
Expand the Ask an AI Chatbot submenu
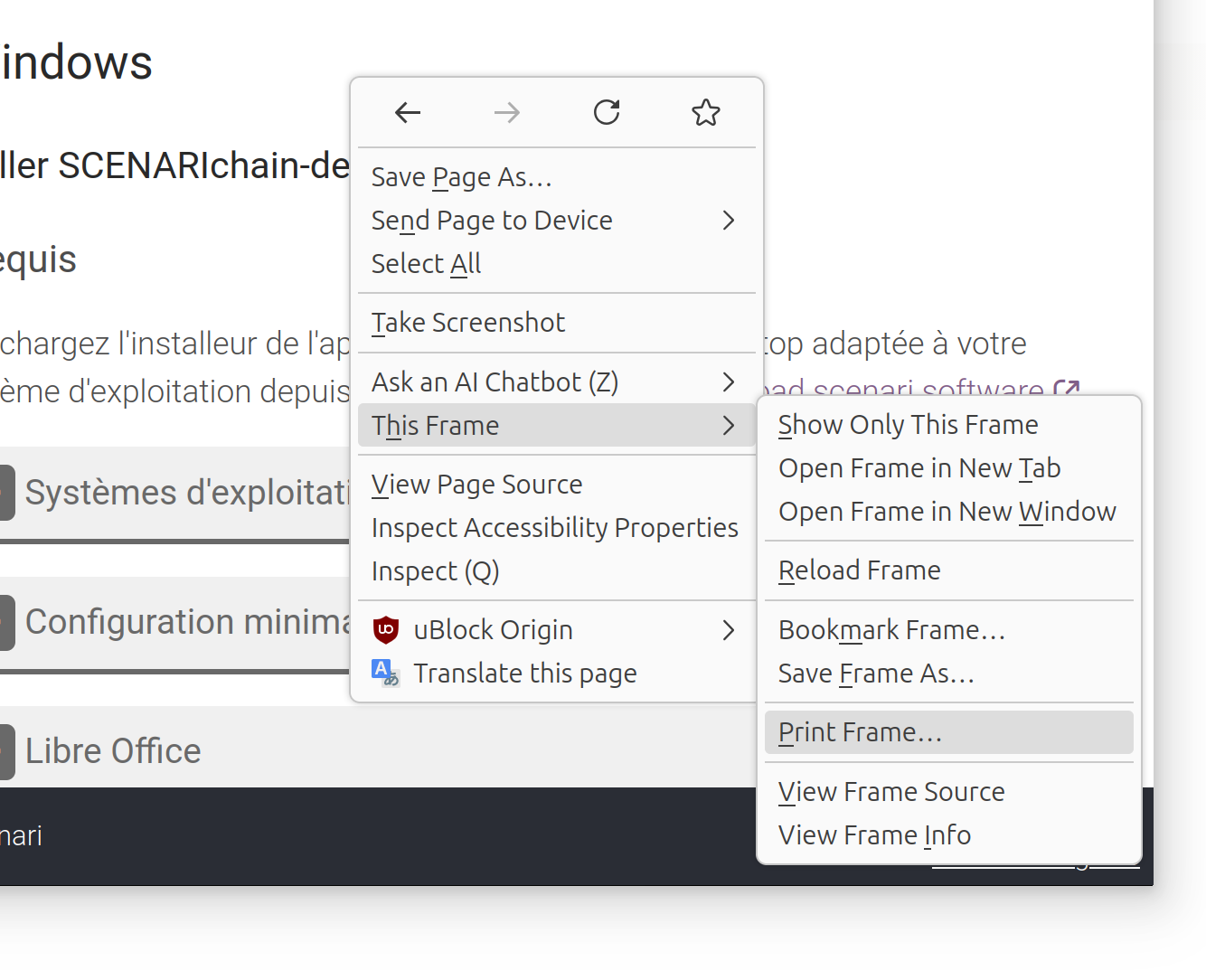coord(729,382)
